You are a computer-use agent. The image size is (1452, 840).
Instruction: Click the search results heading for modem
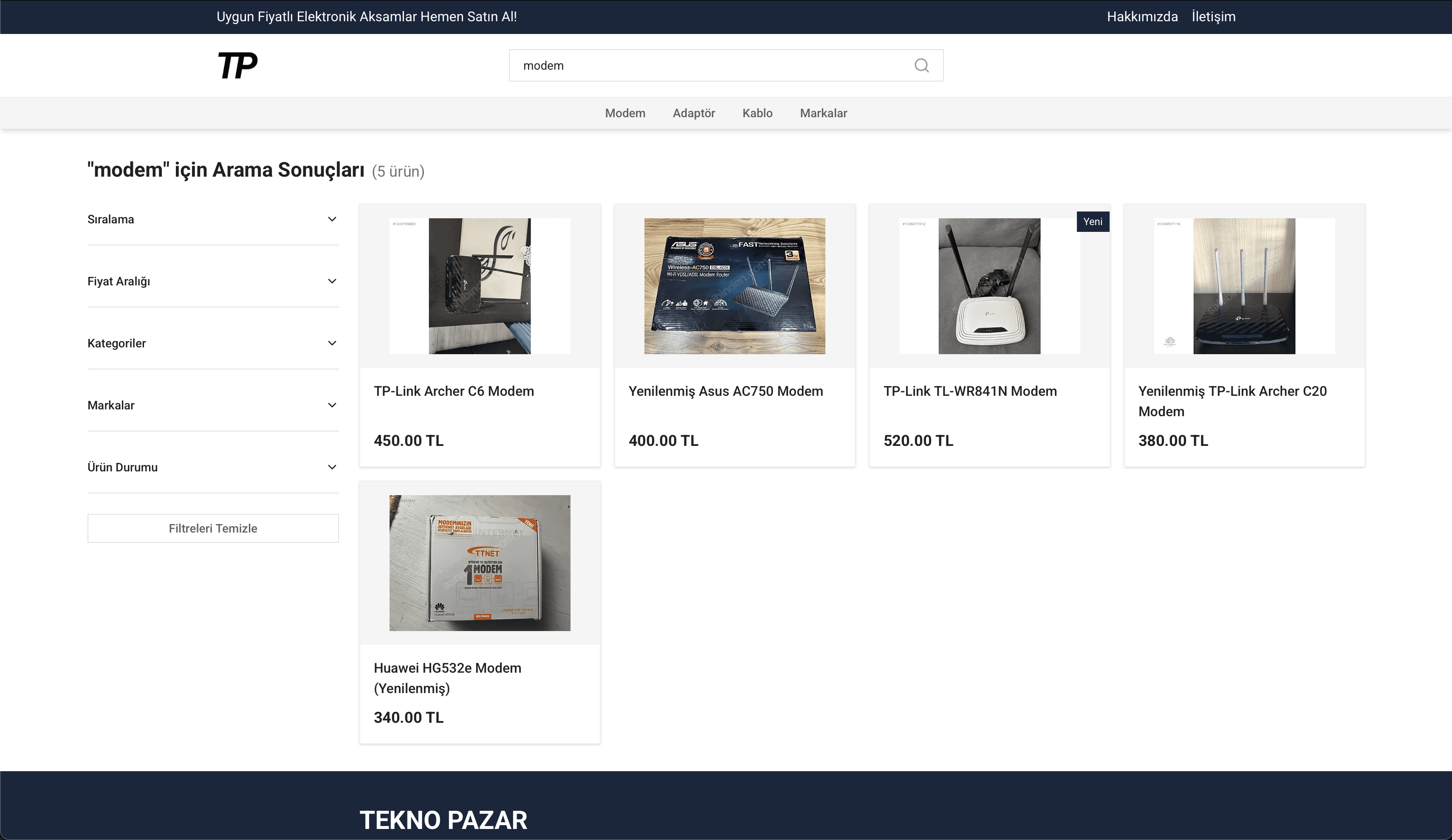point(226,170)
